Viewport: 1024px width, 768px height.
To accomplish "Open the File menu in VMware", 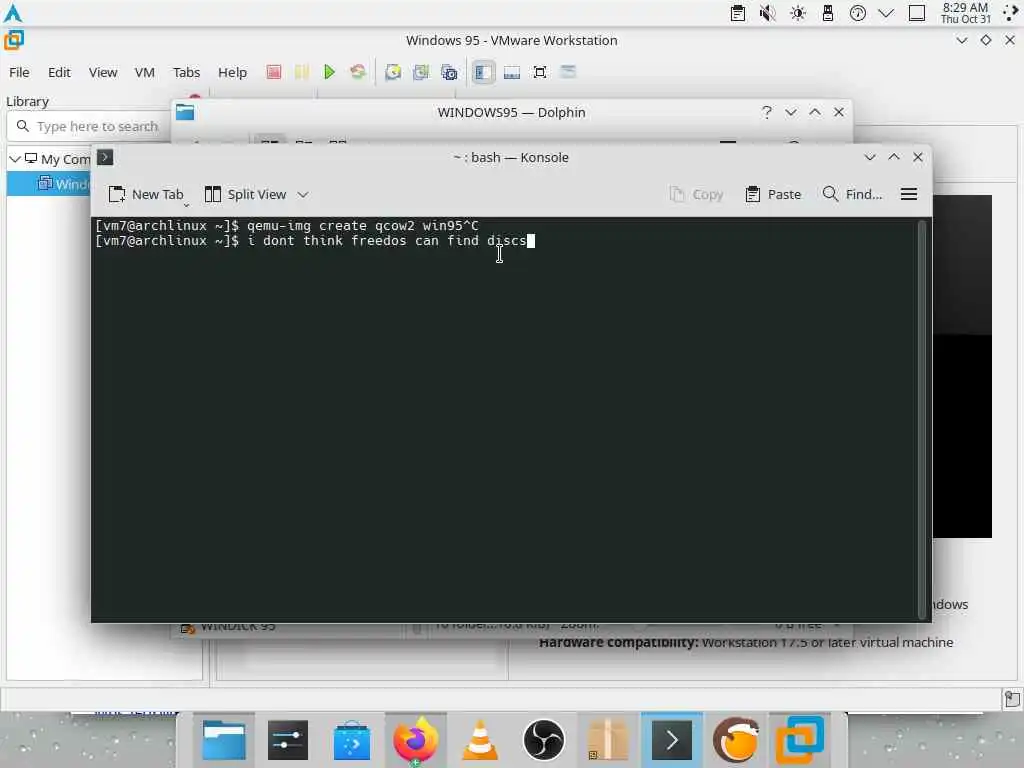I will pos(19,72).
